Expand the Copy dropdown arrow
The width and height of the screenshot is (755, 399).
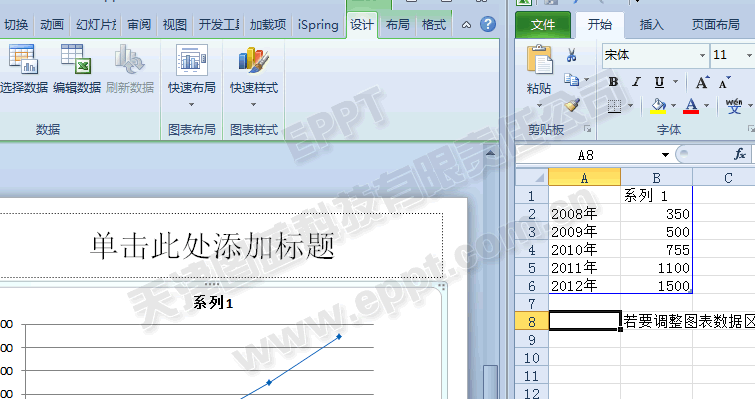pyautogui.click(x=586, y=80)
